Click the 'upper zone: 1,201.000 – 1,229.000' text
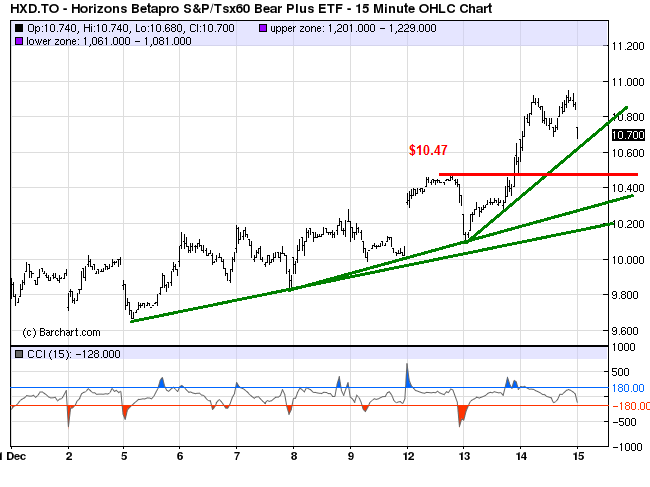 click(x=353, y=28)
